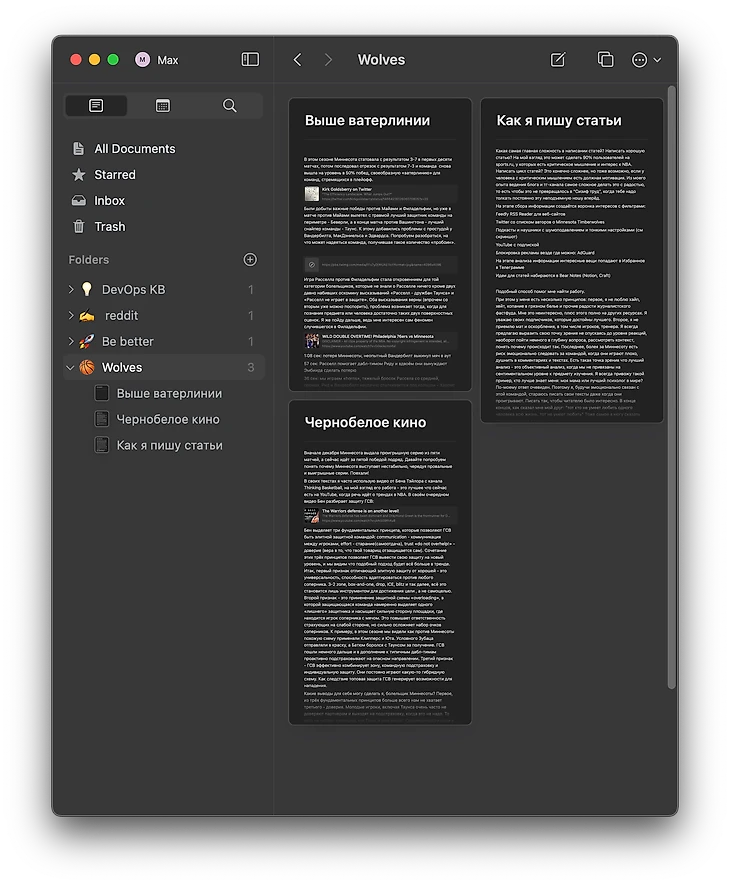Select the Wolves folder
The image size is (730, 885).
pyautogui.click(x=164, y=367)
